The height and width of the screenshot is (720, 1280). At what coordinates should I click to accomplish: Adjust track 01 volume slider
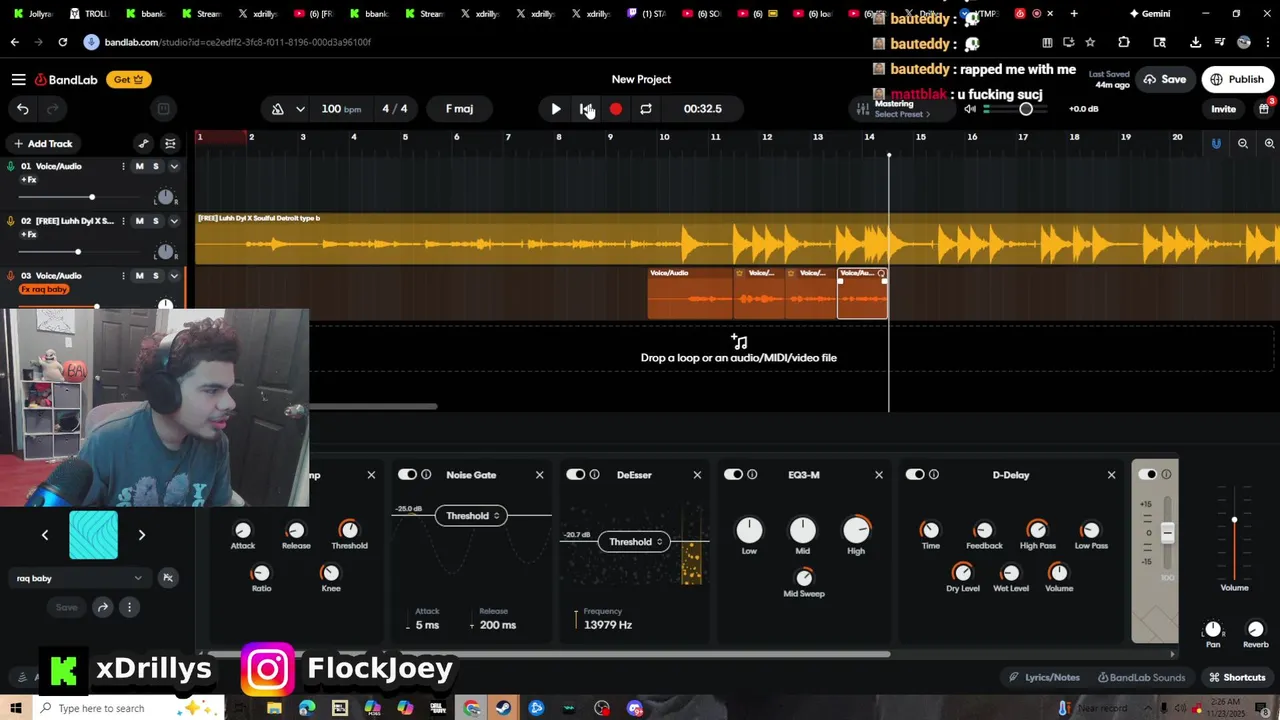[x=92, y=197]
